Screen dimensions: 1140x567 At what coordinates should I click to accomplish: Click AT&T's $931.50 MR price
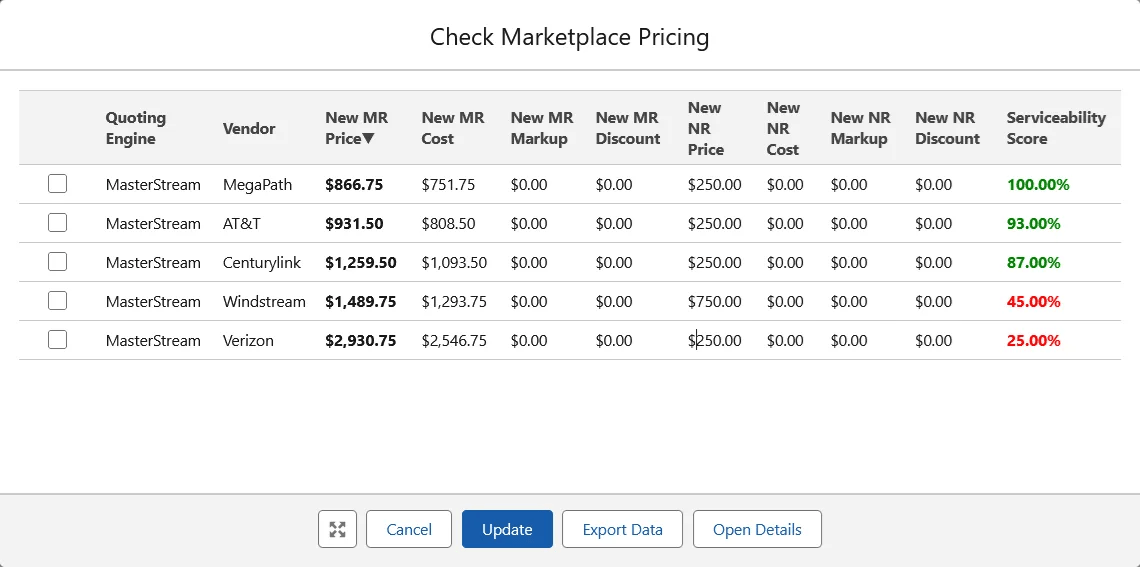point(354,223)
